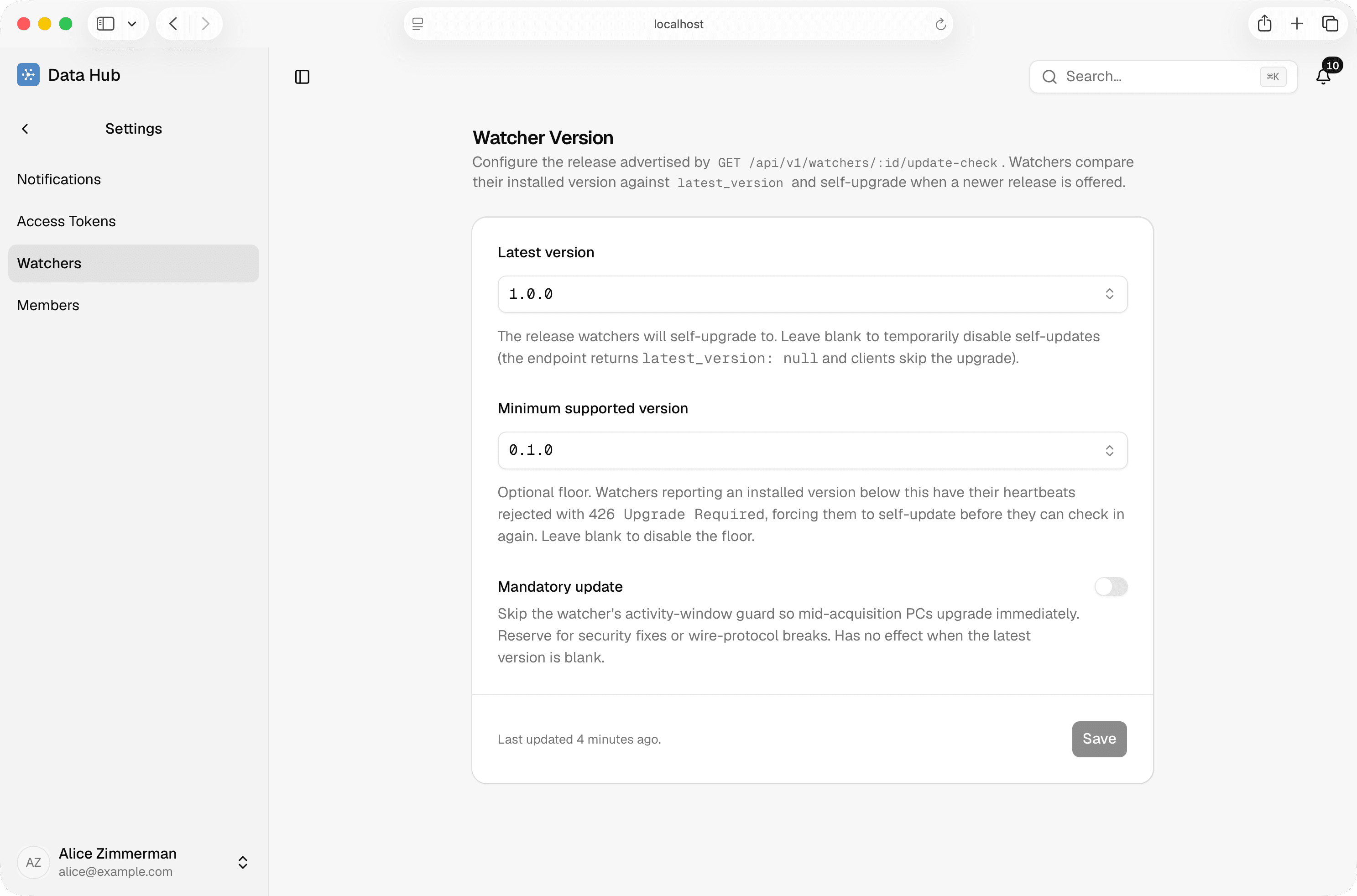
Task: Click the page reader icon in address bar
Action: 418,24
